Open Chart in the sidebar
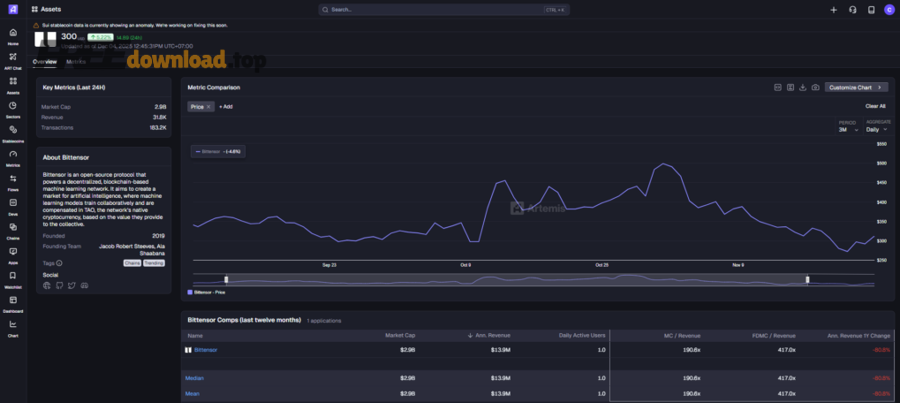Image resolution: width=900 pixels, height=403 pixels. coord(13,328)
